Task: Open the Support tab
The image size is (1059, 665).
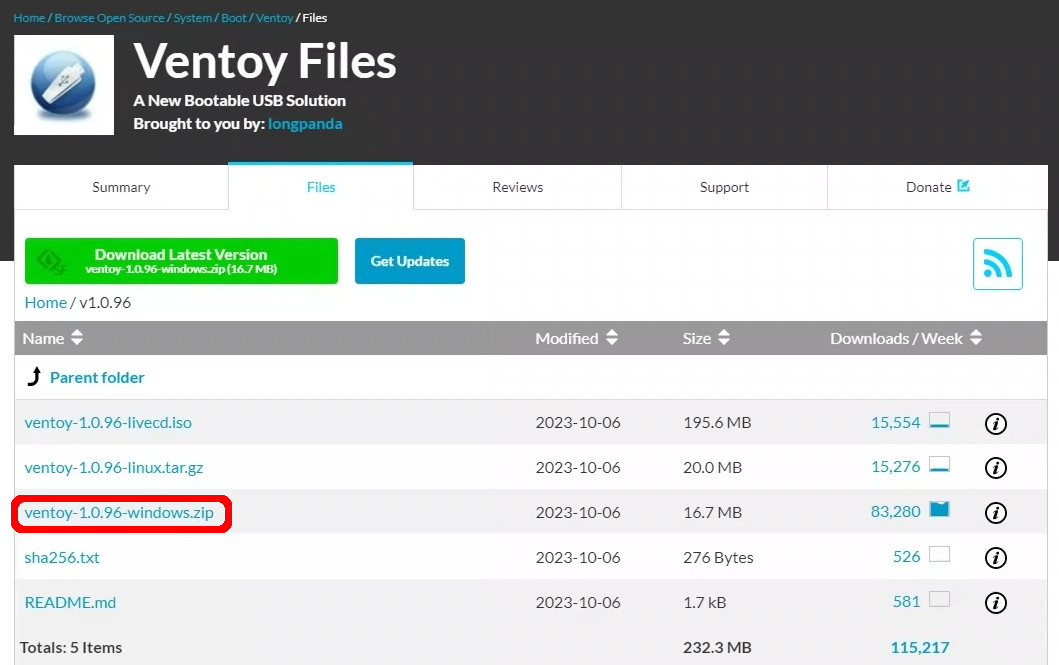Action: point(724,186)
